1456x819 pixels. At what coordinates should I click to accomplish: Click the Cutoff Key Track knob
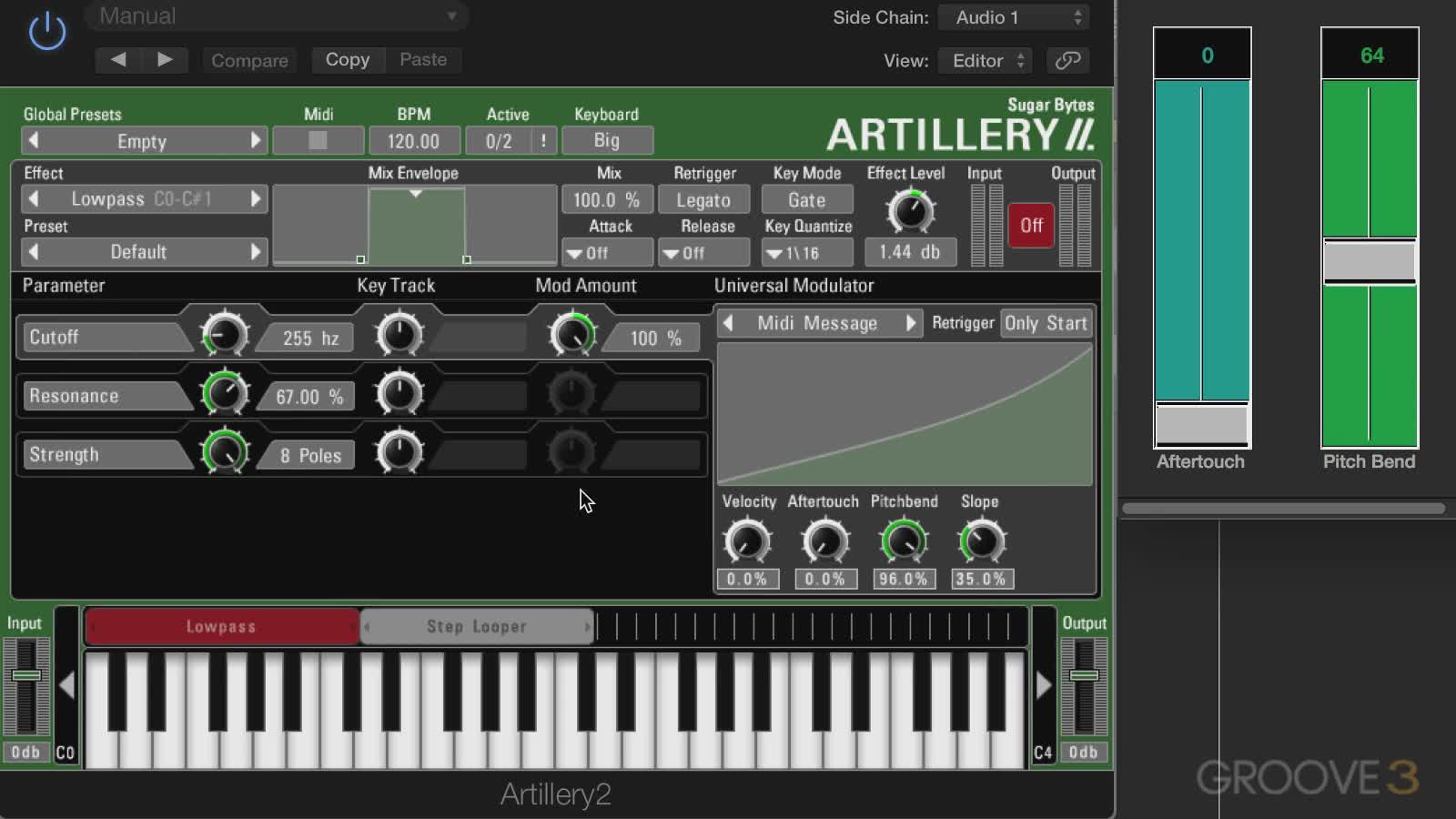click(399, 335)
